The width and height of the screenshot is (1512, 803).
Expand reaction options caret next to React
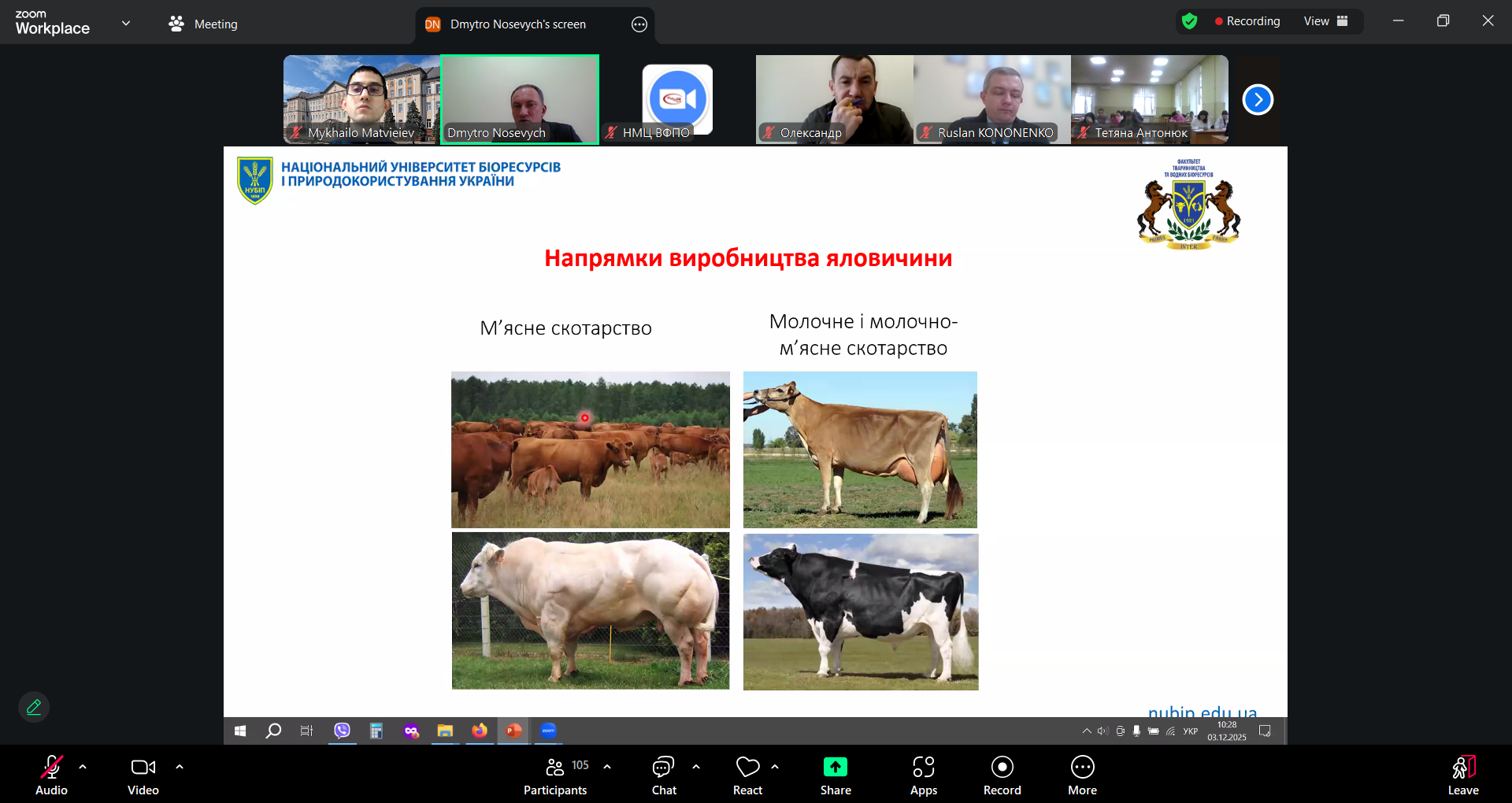[775, 766]
